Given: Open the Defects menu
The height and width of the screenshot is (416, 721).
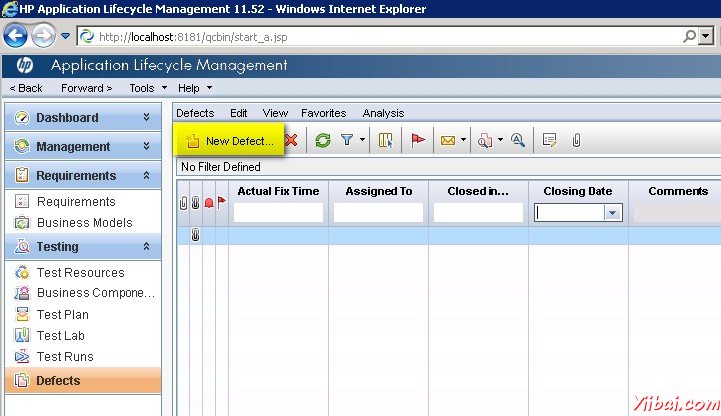Looking at the screenshot, I should click(x=195, y=113).
